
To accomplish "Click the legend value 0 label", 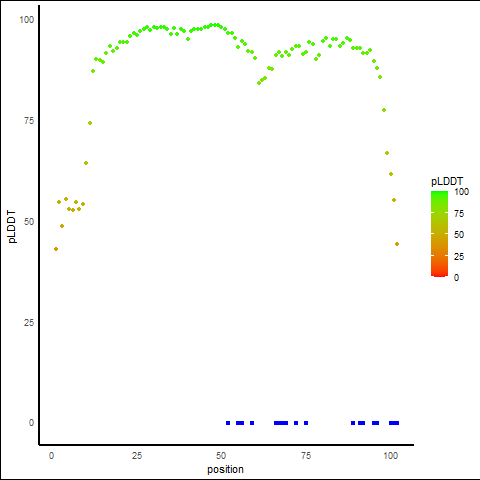I will click(456, 278).
